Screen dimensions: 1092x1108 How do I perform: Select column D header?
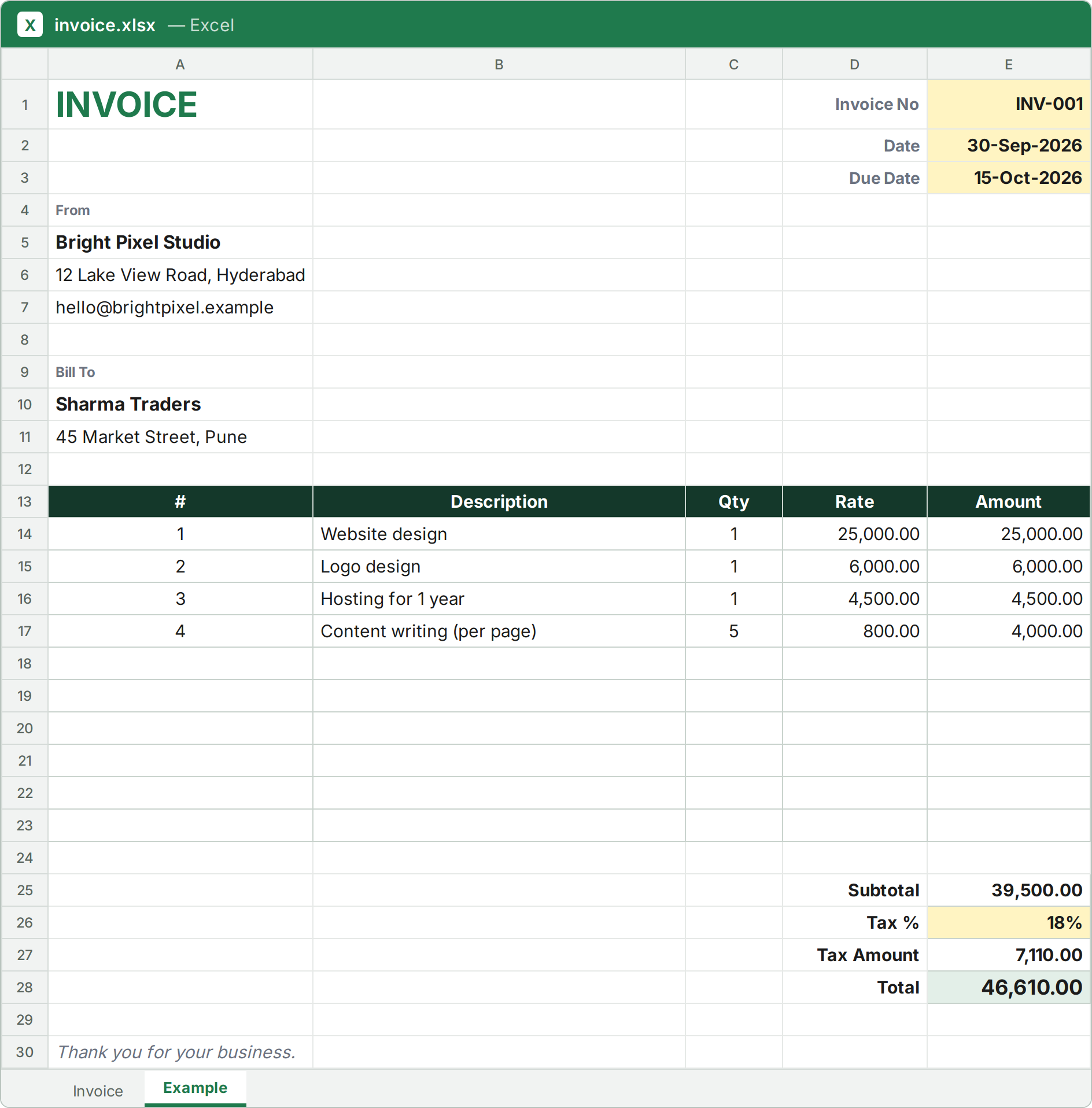pos(855,64)
